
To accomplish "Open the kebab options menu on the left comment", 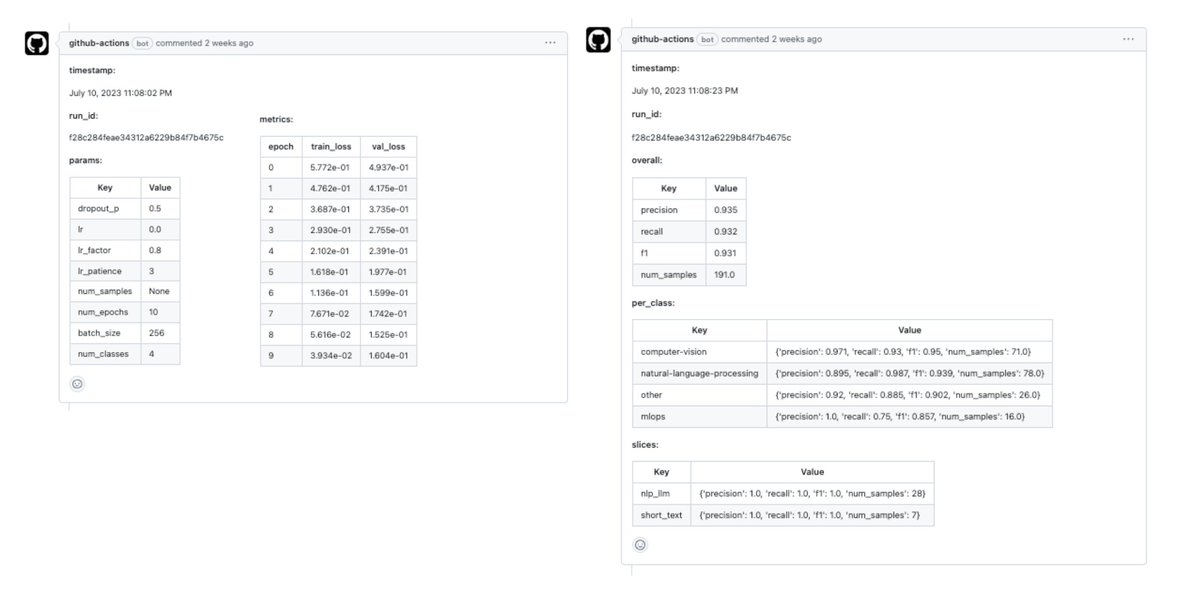I will (x=549, y=41).
